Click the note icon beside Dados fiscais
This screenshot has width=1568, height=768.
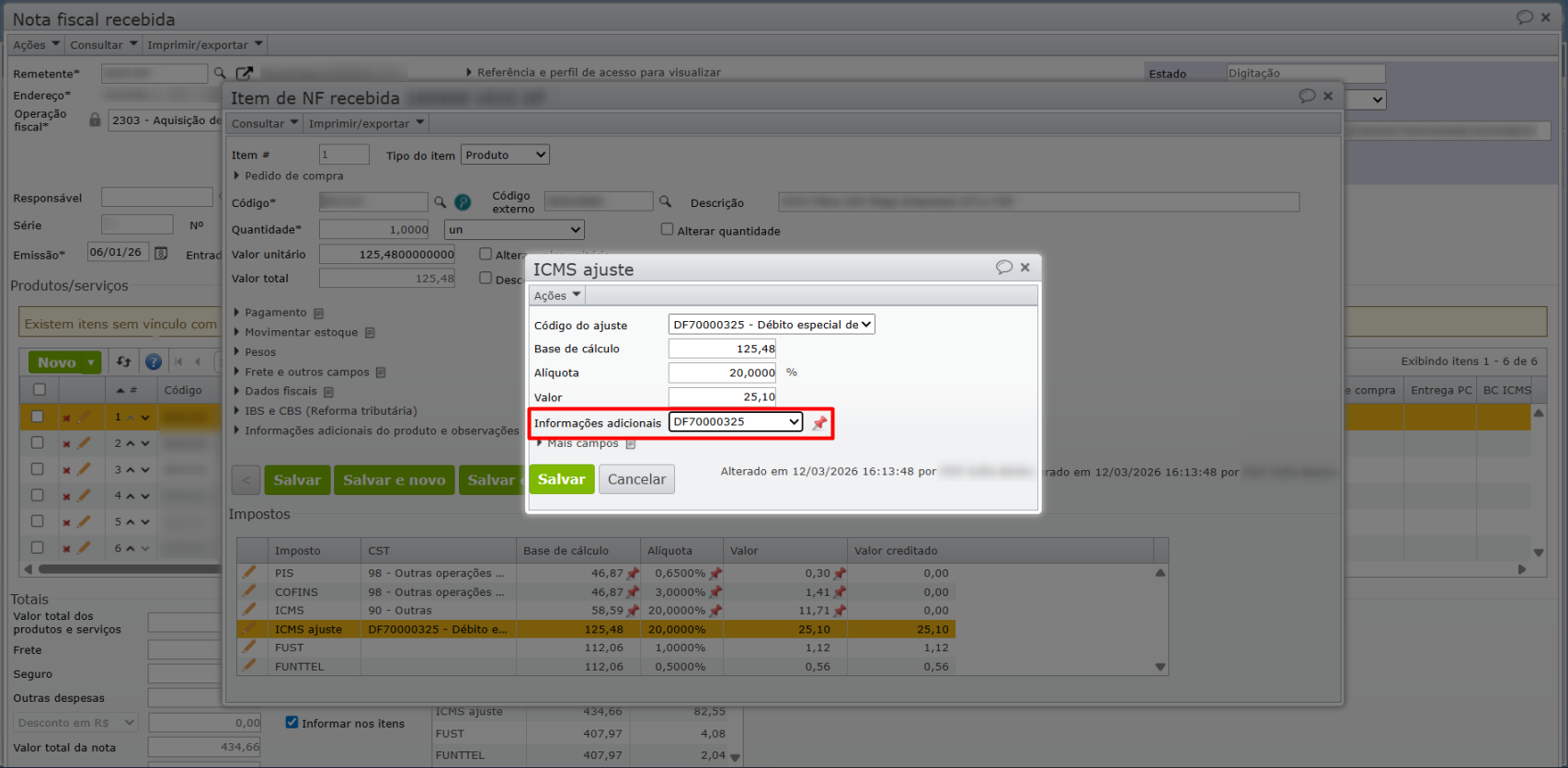(328, 392)
